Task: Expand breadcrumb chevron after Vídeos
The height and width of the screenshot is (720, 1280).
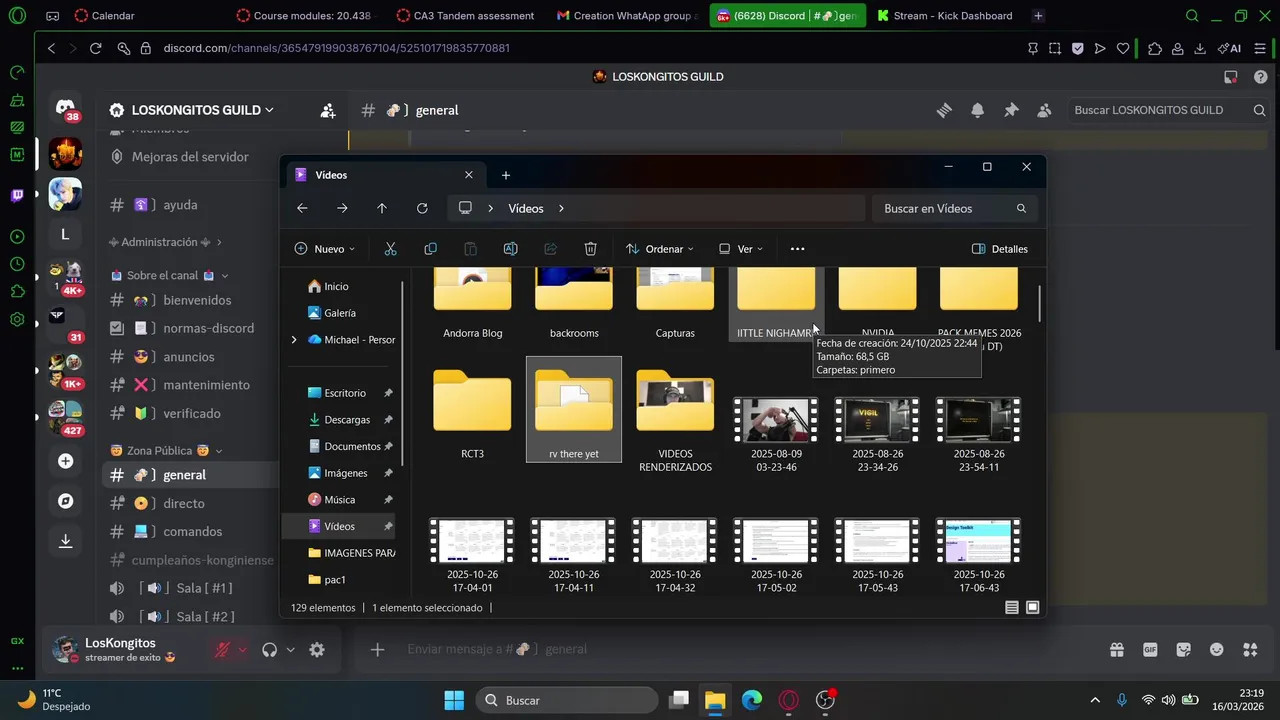Action: (561, 208)
